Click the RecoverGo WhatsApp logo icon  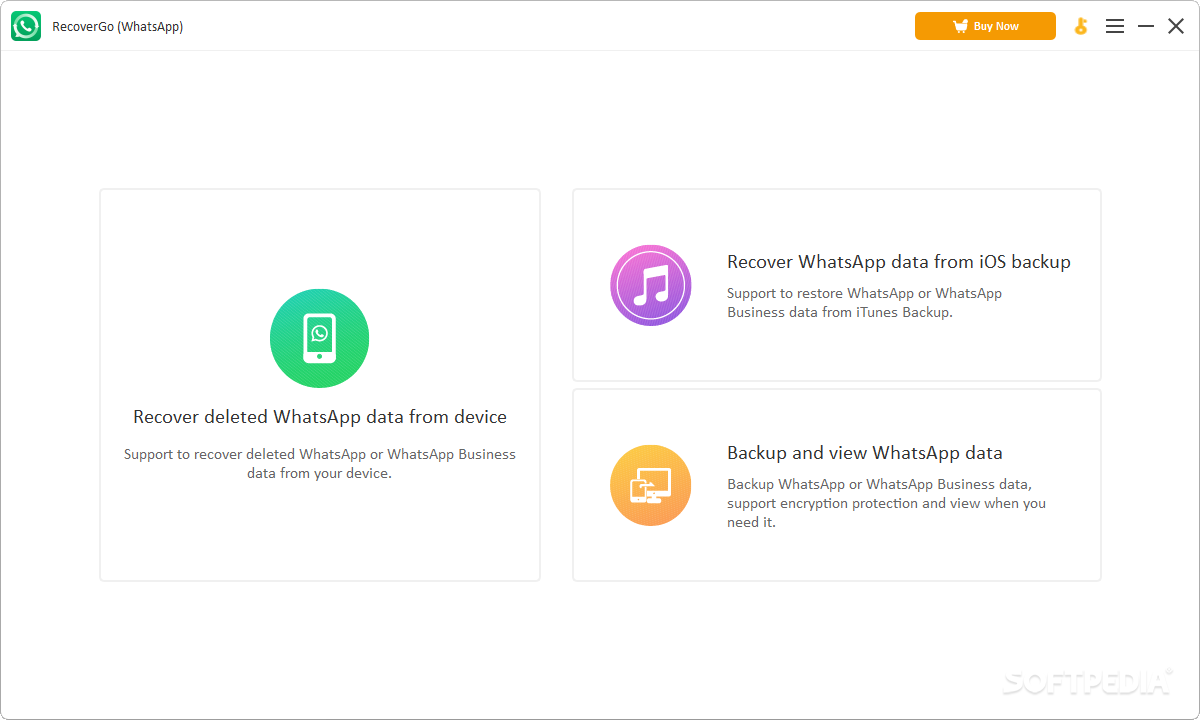coord(26,26)
